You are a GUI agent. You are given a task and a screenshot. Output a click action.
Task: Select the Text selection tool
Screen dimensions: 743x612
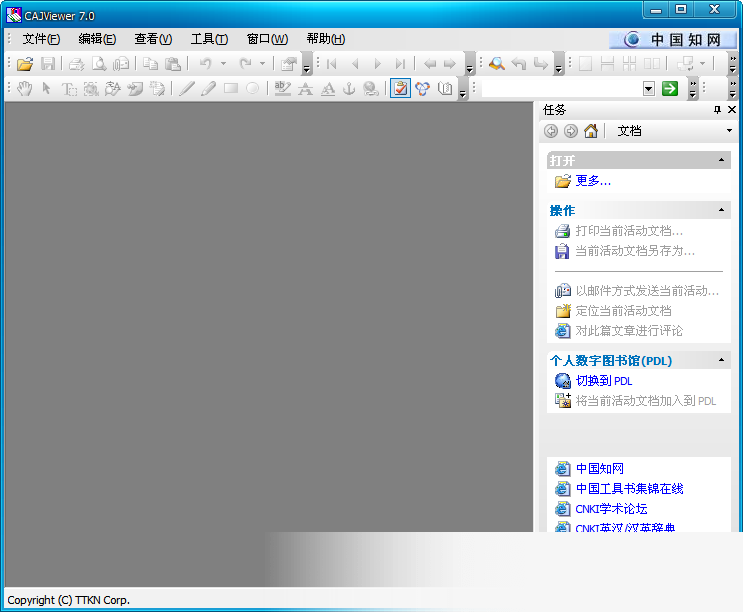pyautogui.click(x=69, y=89)
